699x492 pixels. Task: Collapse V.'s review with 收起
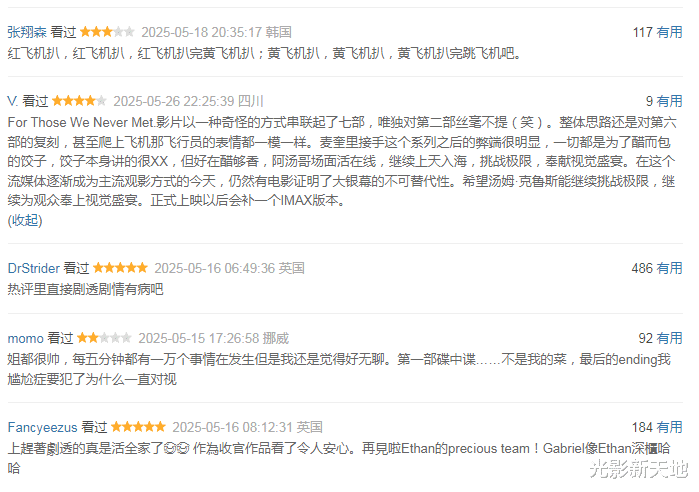(25, 220)
